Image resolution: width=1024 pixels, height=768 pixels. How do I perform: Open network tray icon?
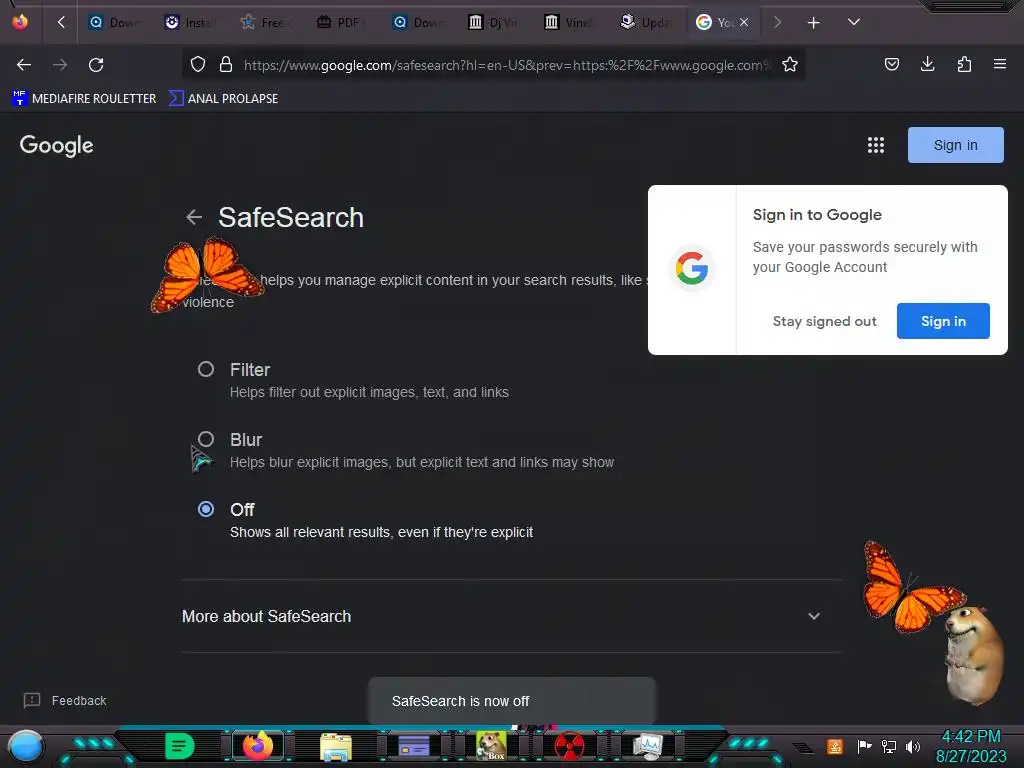(x=888, y=746)
